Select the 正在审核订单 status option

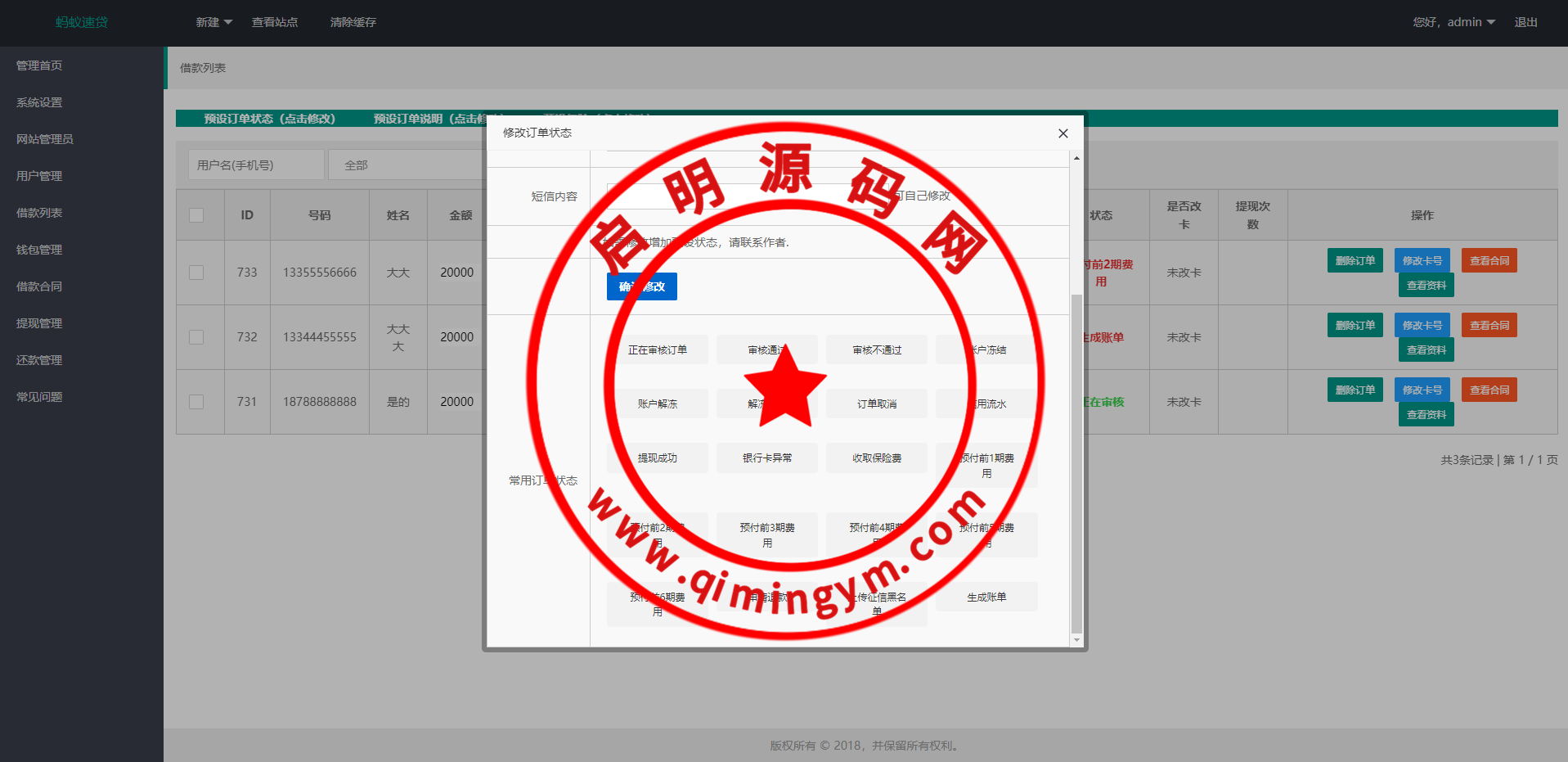point(657,350)
